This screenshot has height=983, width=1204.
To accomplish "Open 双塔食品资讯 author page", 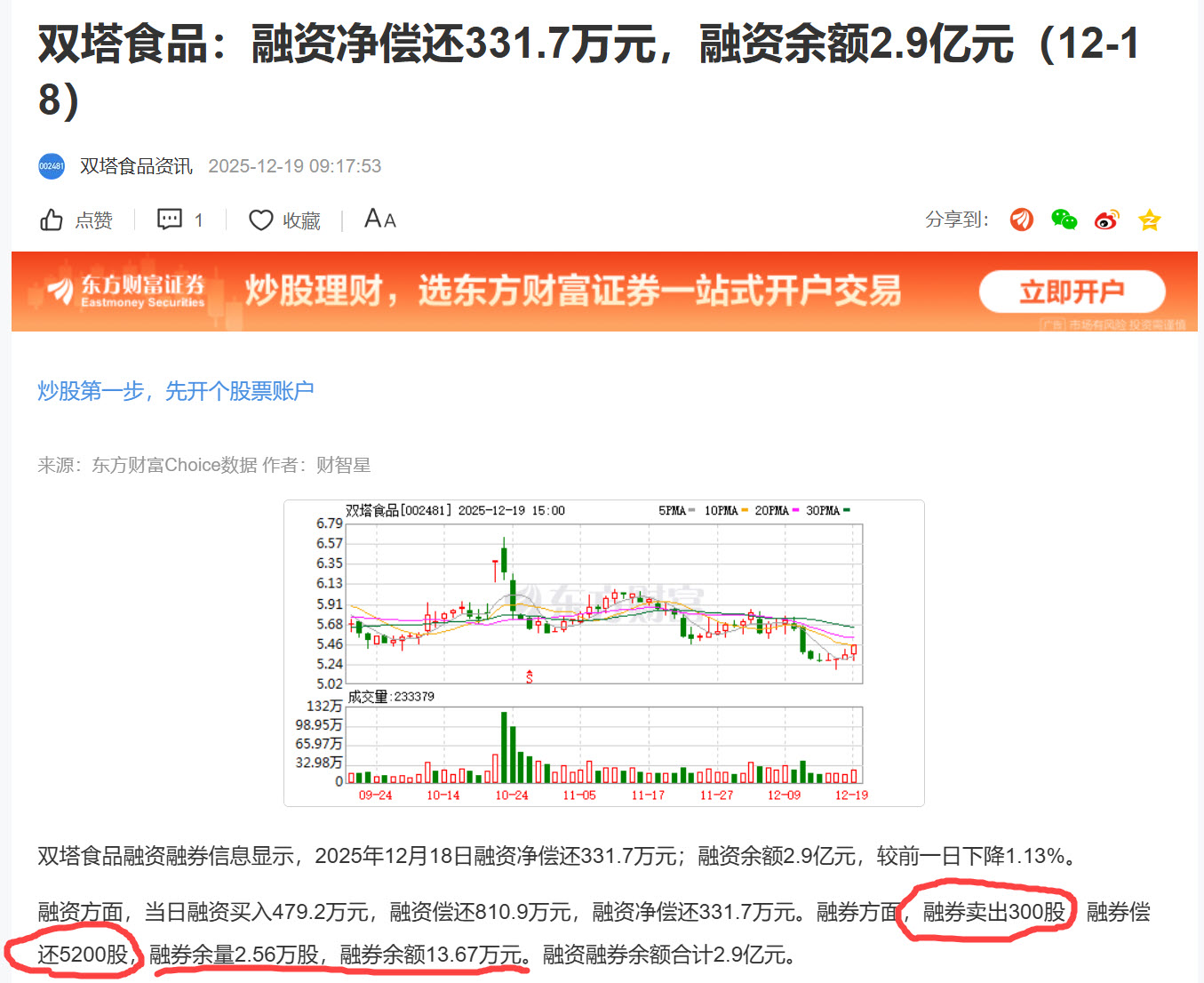I will point(136,166).
